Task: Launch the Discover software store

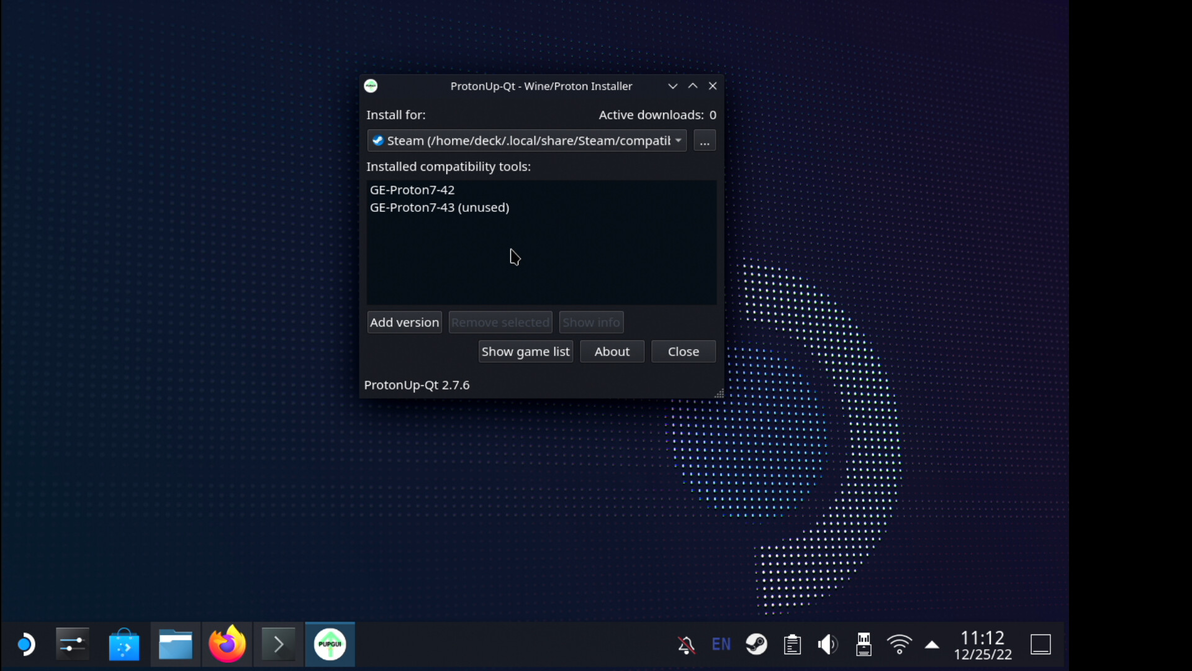Action: pos(124,644)
